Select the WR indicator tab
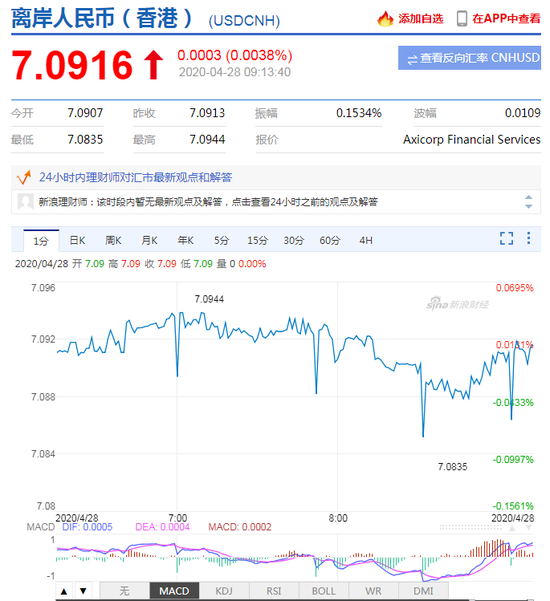Viewport: 550px width, 601px height. point(373,591)
